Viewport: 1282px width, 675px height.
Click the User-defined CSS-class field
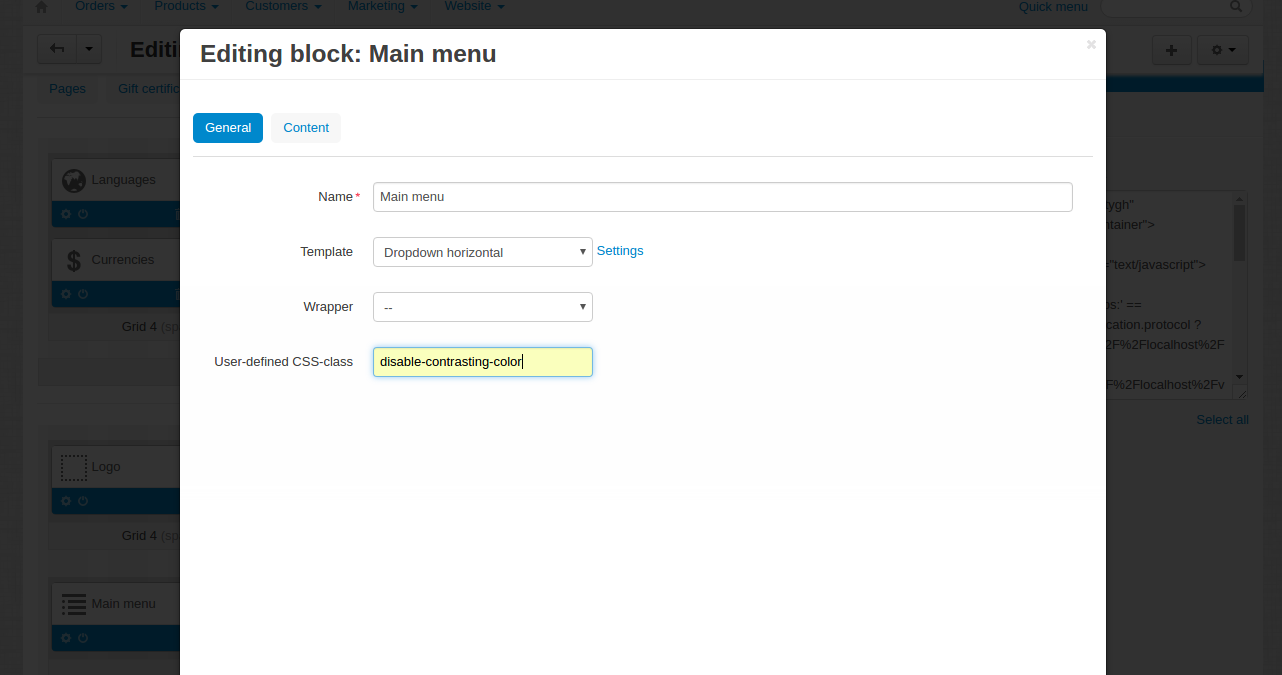[483, 362]
